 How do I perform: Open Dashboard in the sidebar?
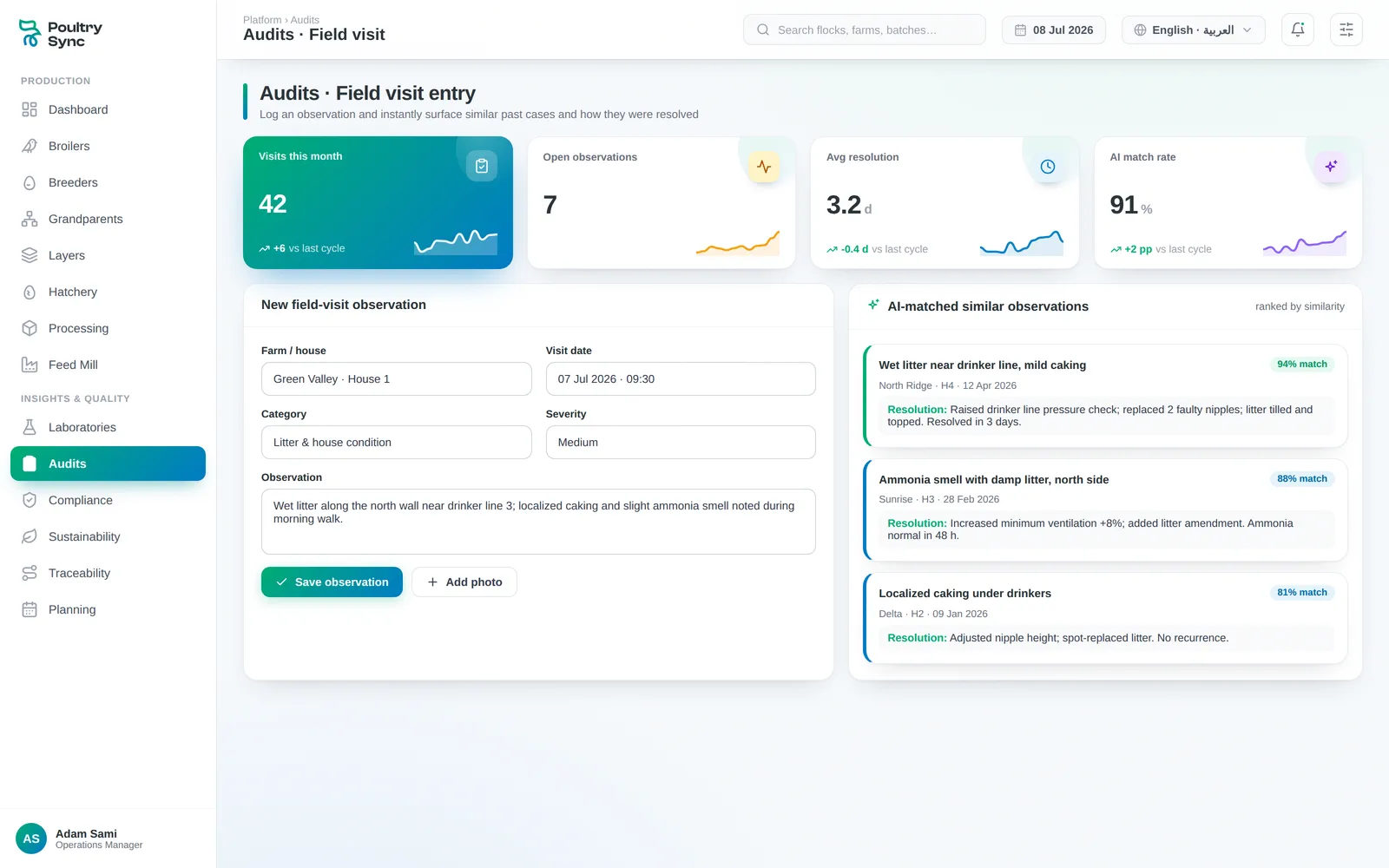point(108,109)
